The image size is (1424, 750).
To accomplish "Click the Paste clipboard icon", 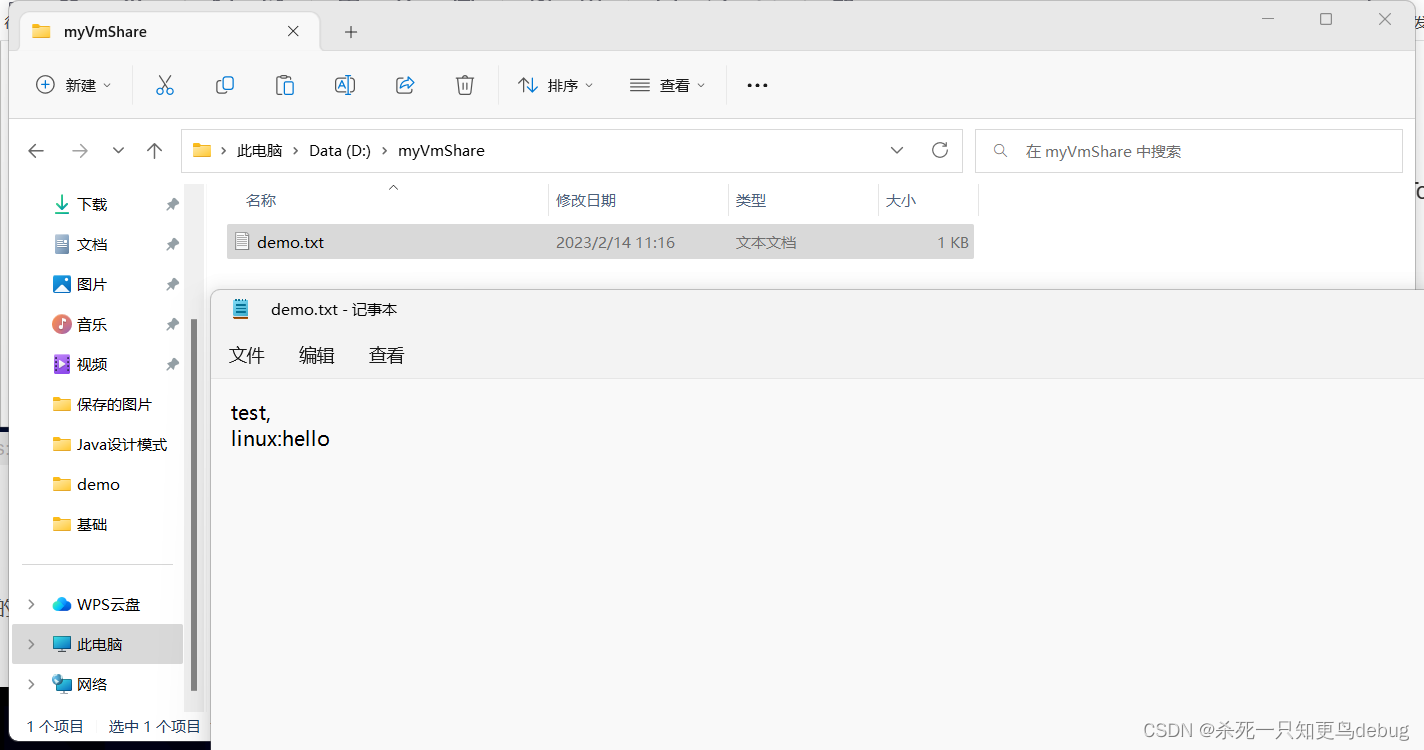I will point(284,85).
